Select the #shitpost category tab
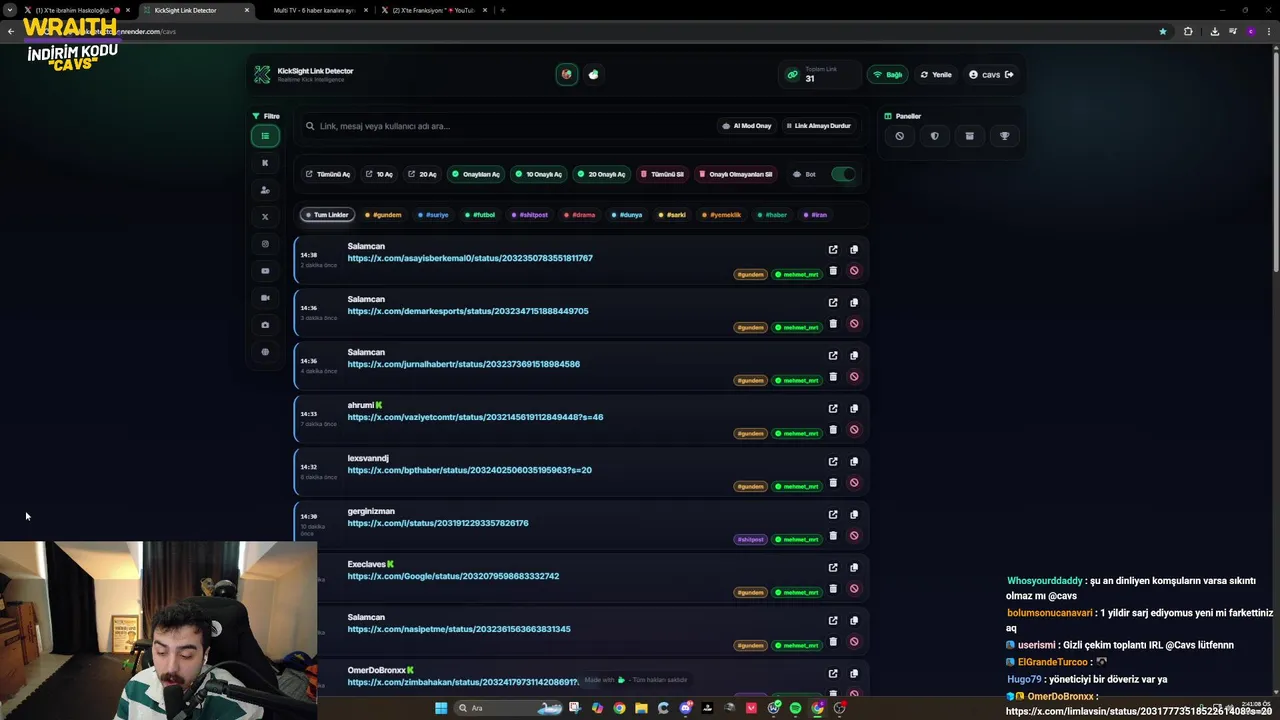This screenshot has height=720, width=1280. 530,215
